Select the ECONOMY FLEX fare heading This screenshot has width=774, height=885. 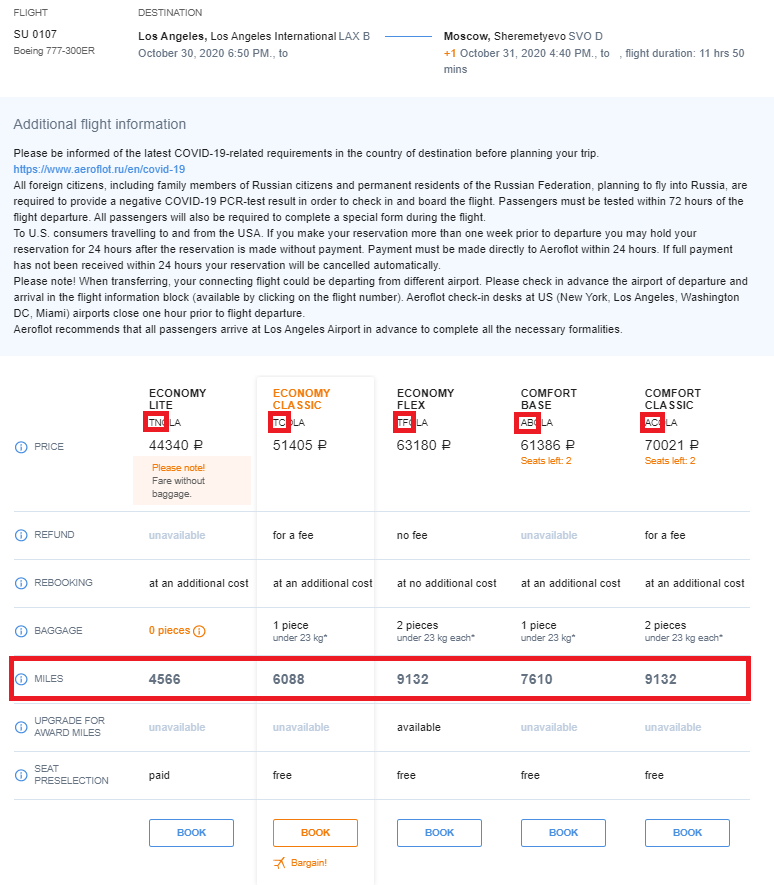(x=425, y=399)
